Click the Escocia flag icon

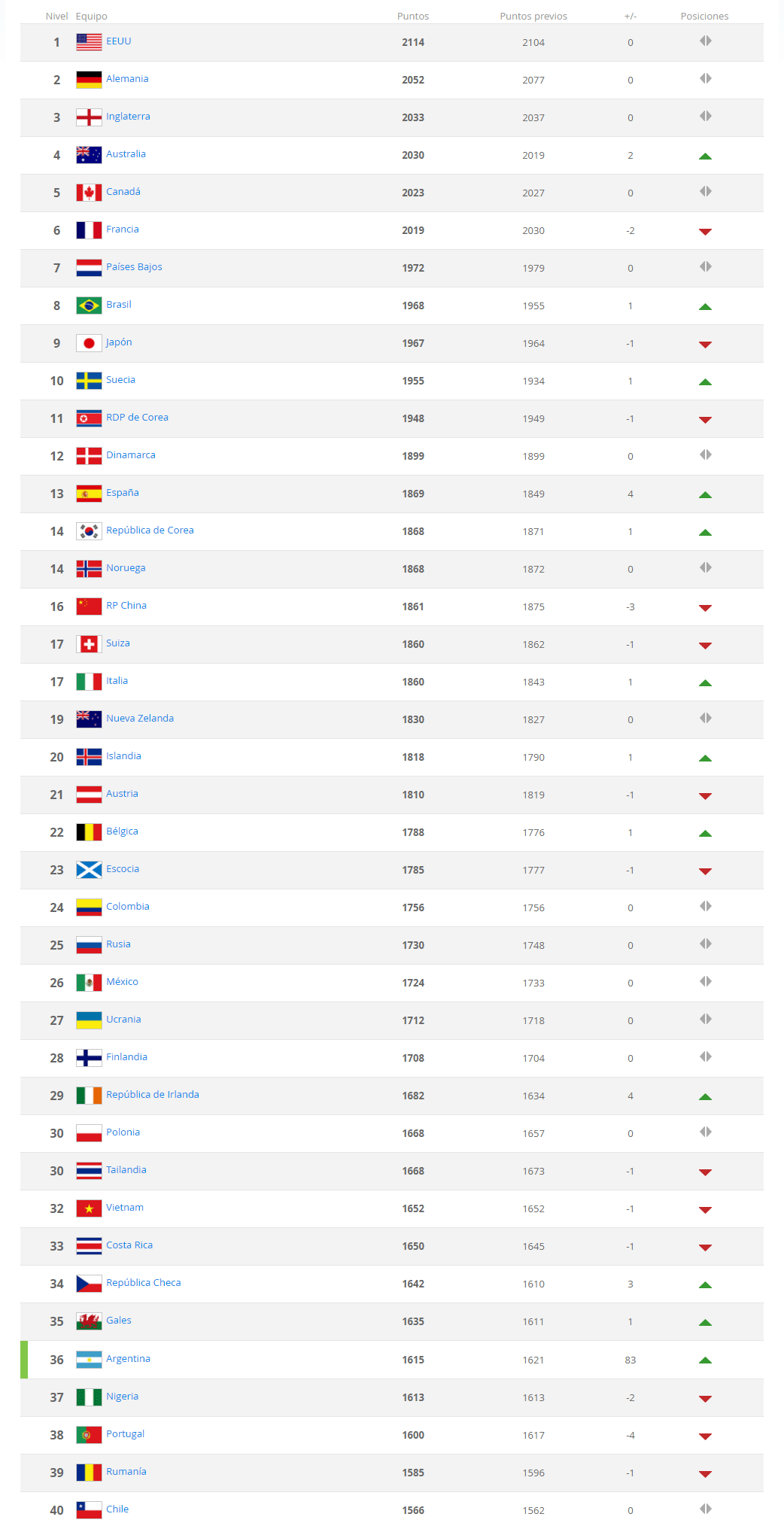click(x=89, y=870)
